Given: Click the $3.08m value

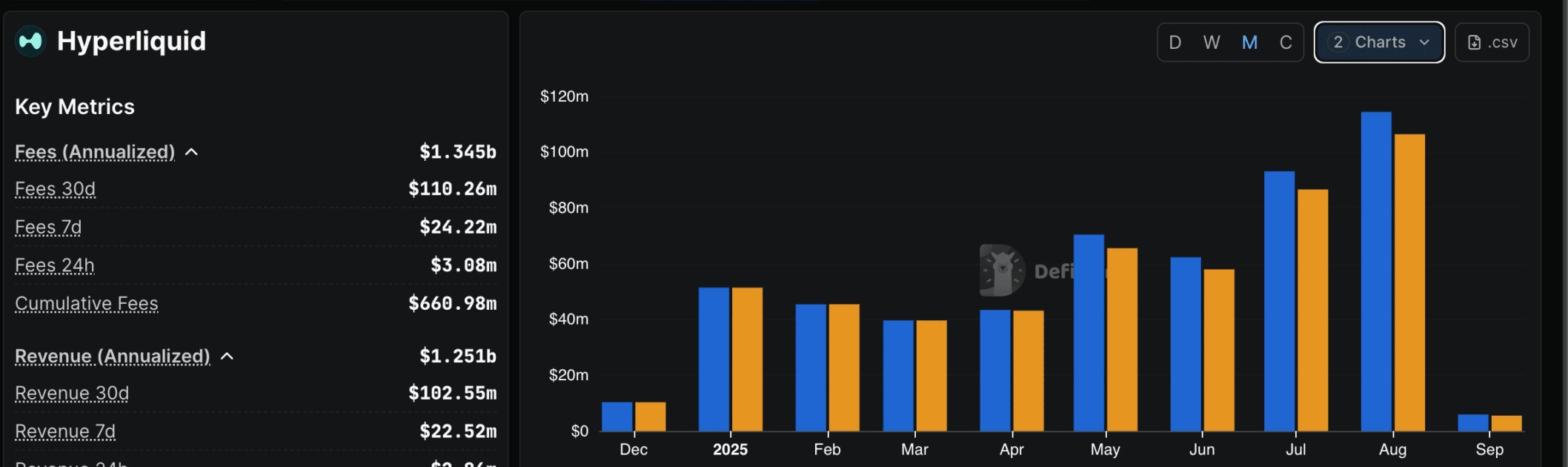Looking at the screenshot, I should (x=464, y=265).
